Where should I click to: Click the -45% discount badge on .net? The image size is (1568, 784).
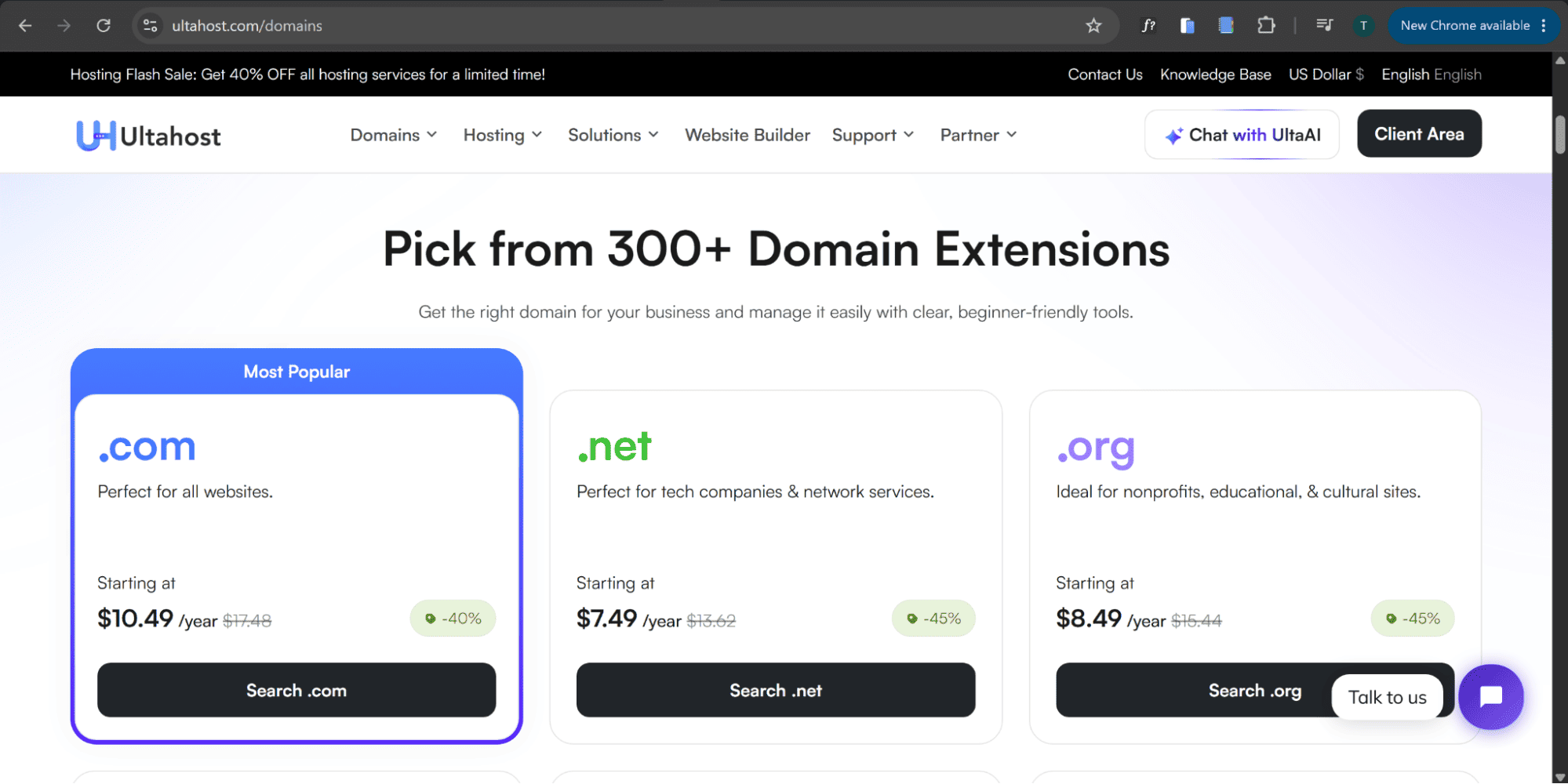(x=933, y=619)
